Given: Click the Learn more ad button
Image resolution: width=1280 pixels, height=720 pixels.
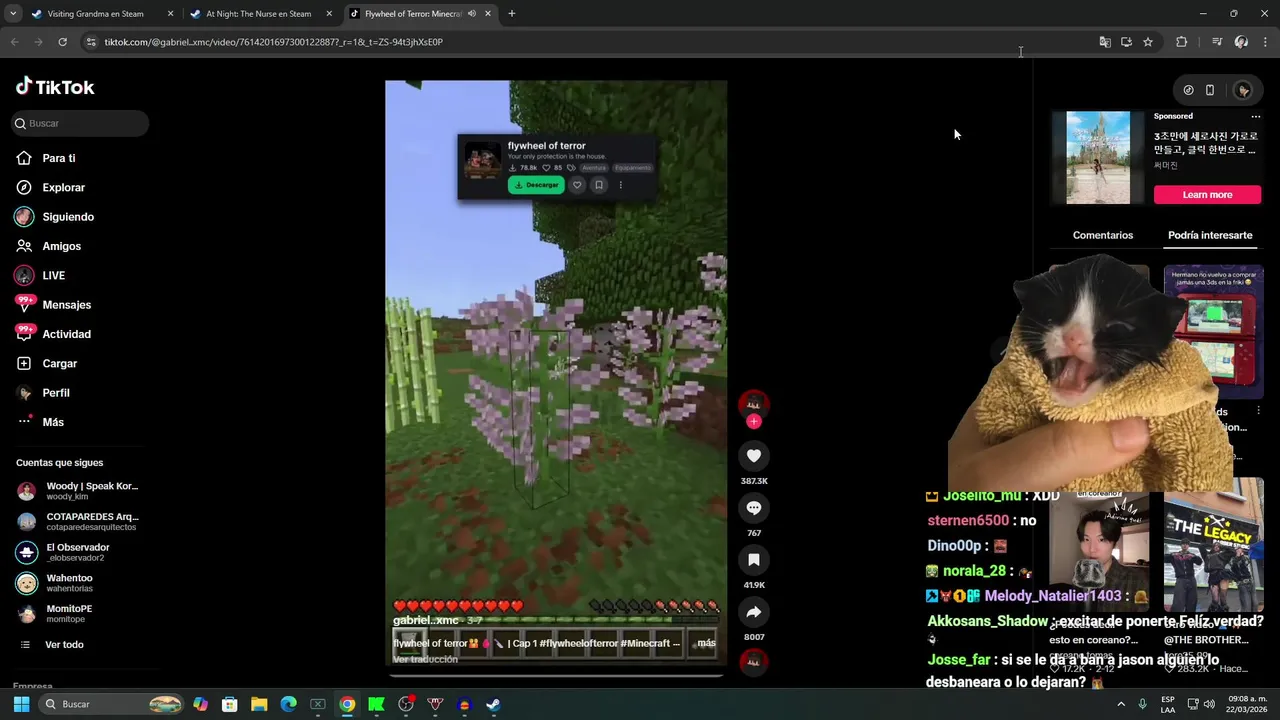Looking at the screenshot, I should (1207, 195).
